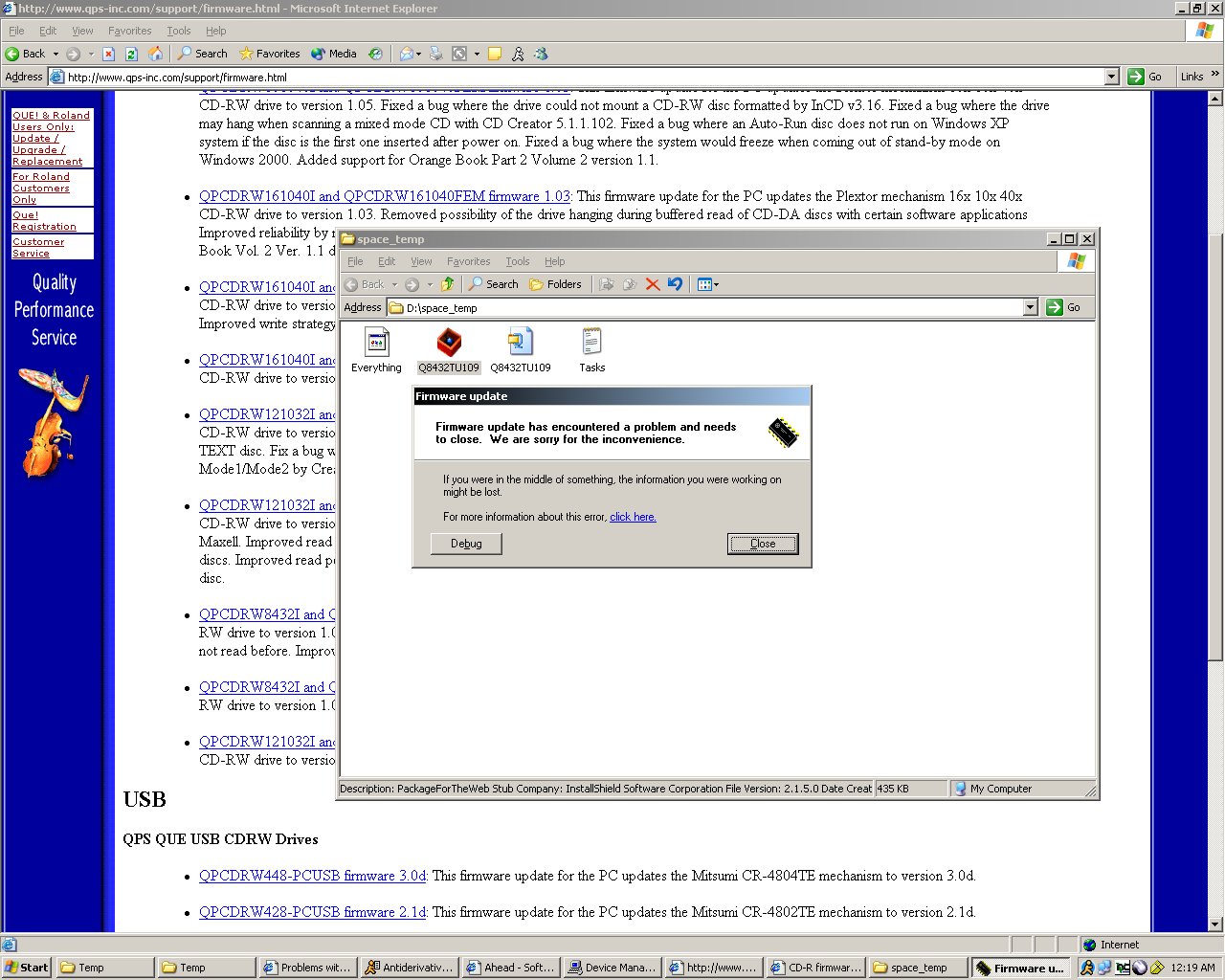The width and height of the screenshot is (1225, 980).
Task: Open QPCDRW161040I firmware 1.03 link
Action: pyautogui.click(x=385, y=196)
